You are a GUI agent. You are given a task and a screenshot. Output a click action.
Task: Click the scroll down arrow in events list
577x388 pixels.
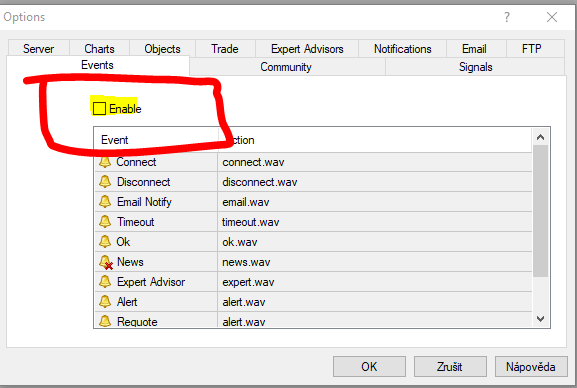pyautogui.click(x=540, y=319)
